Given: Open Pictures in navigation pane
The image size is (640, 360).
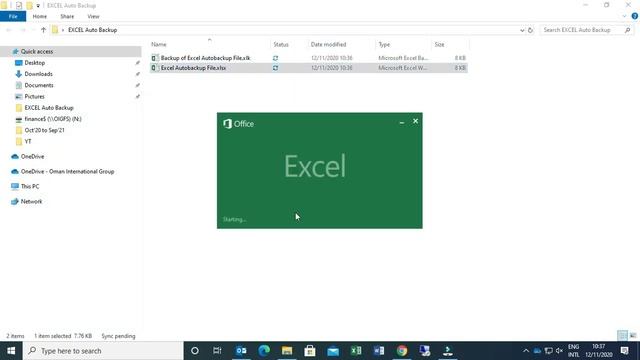Looking at the screenshot, I should 34,96.
